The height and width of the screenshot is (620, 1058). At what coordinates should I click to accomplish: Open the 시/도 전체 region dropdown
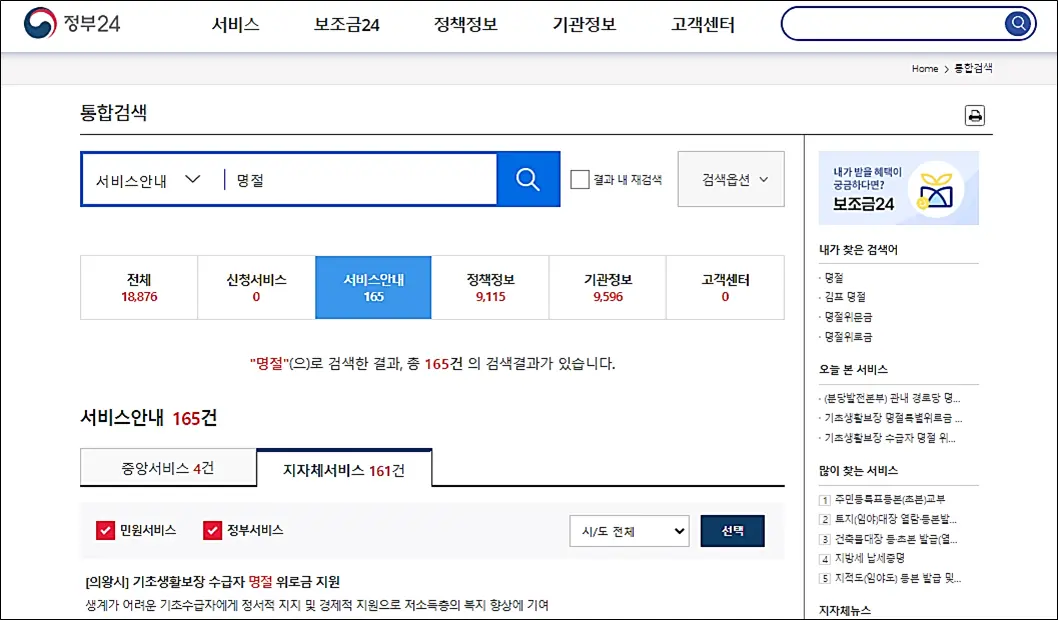point(629,532)
